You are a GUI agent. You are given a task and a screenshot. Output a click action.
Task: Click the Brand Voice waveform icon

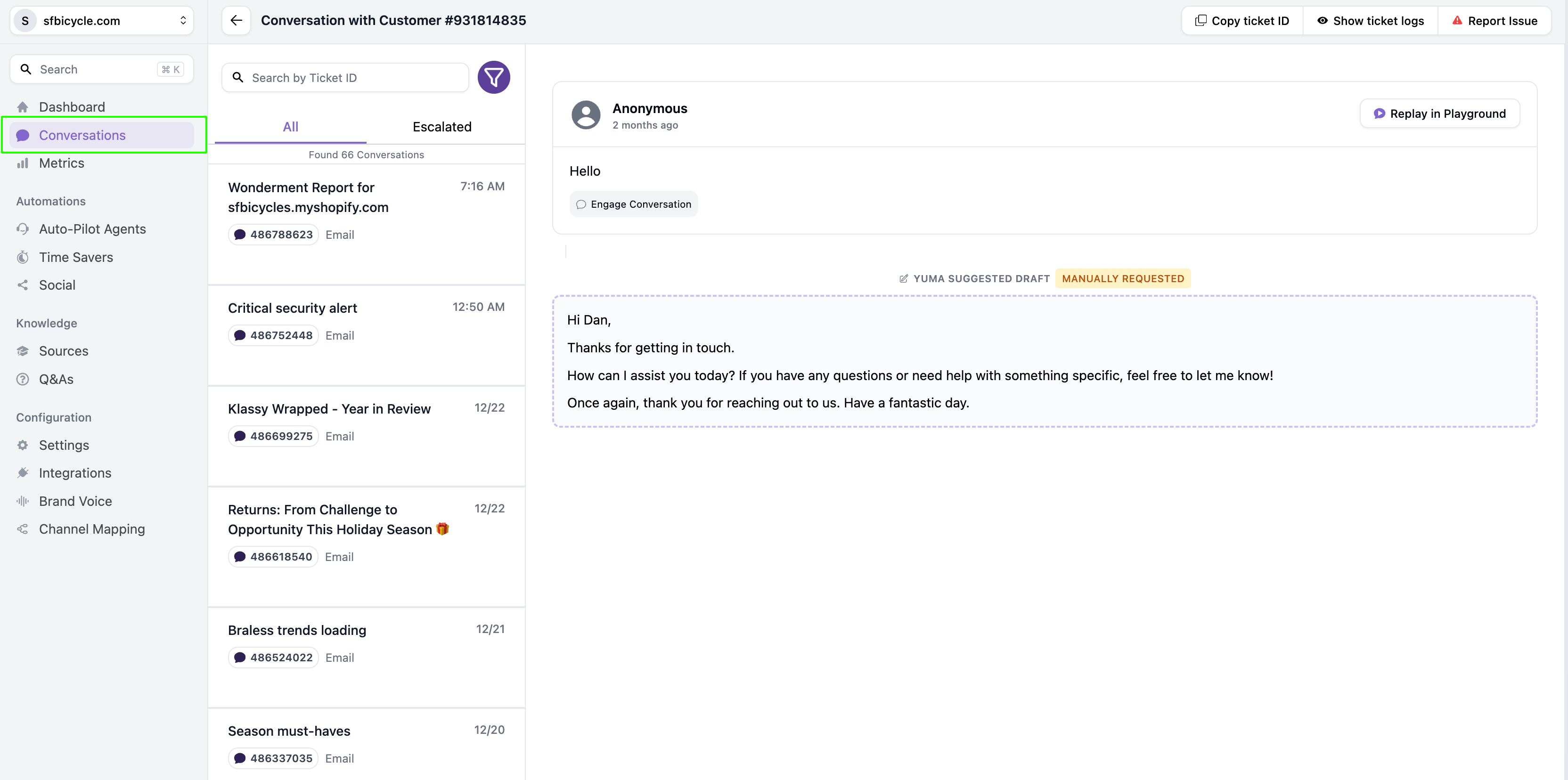point(23,501)
